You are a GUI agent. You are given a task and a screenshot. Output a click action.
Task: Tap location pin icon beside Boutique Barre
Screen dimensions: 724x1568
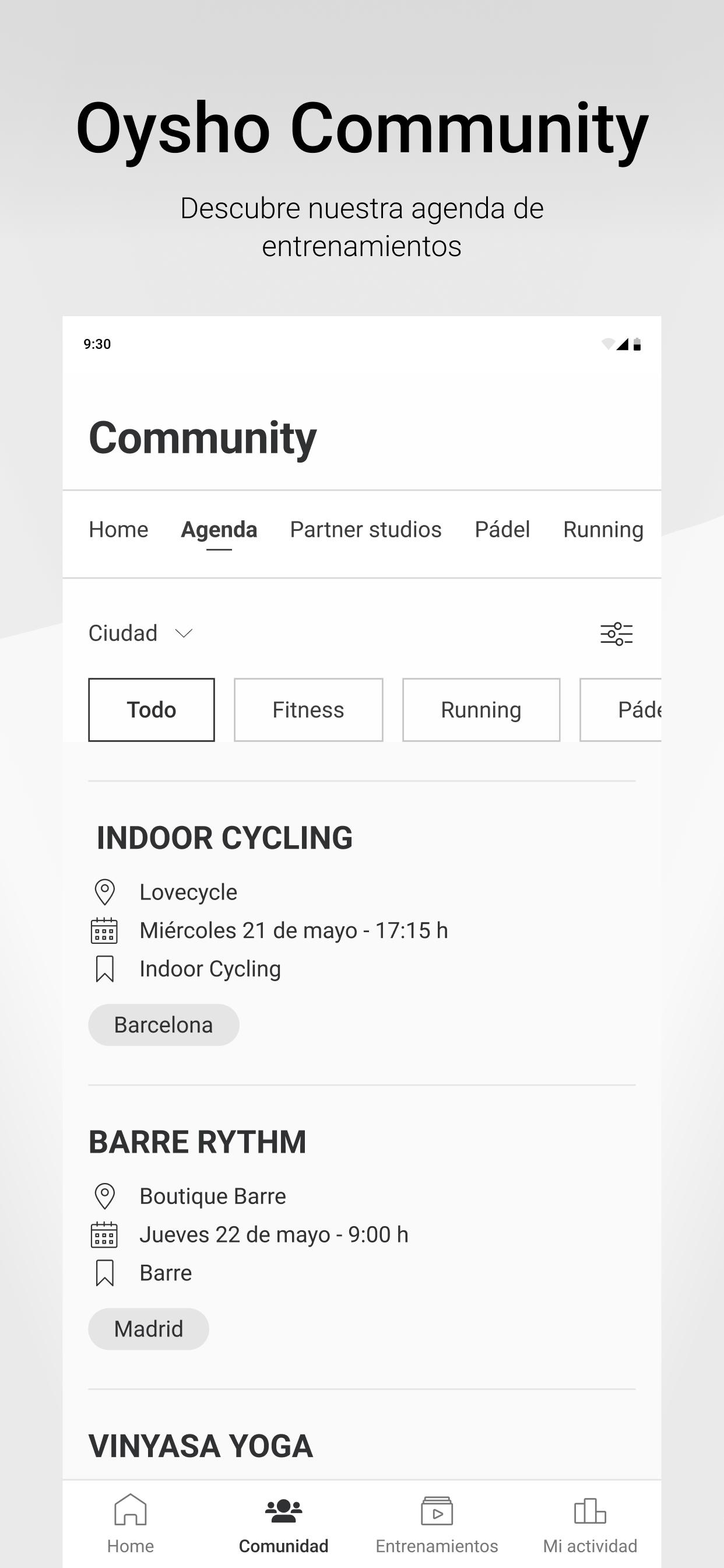[x=105, y=1196]
